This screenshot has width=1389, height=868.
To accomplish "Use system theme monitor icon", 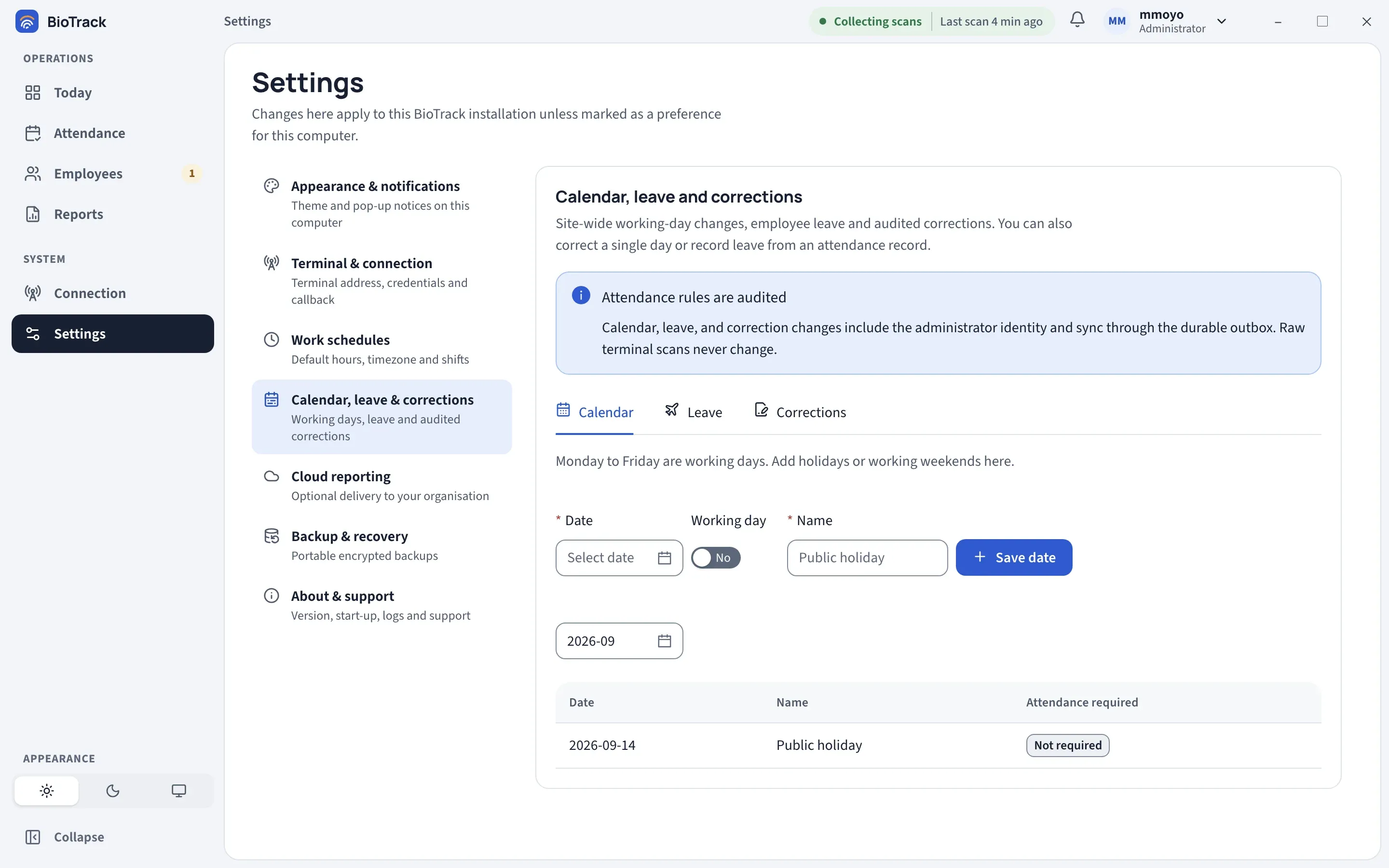I will (178, 791).
